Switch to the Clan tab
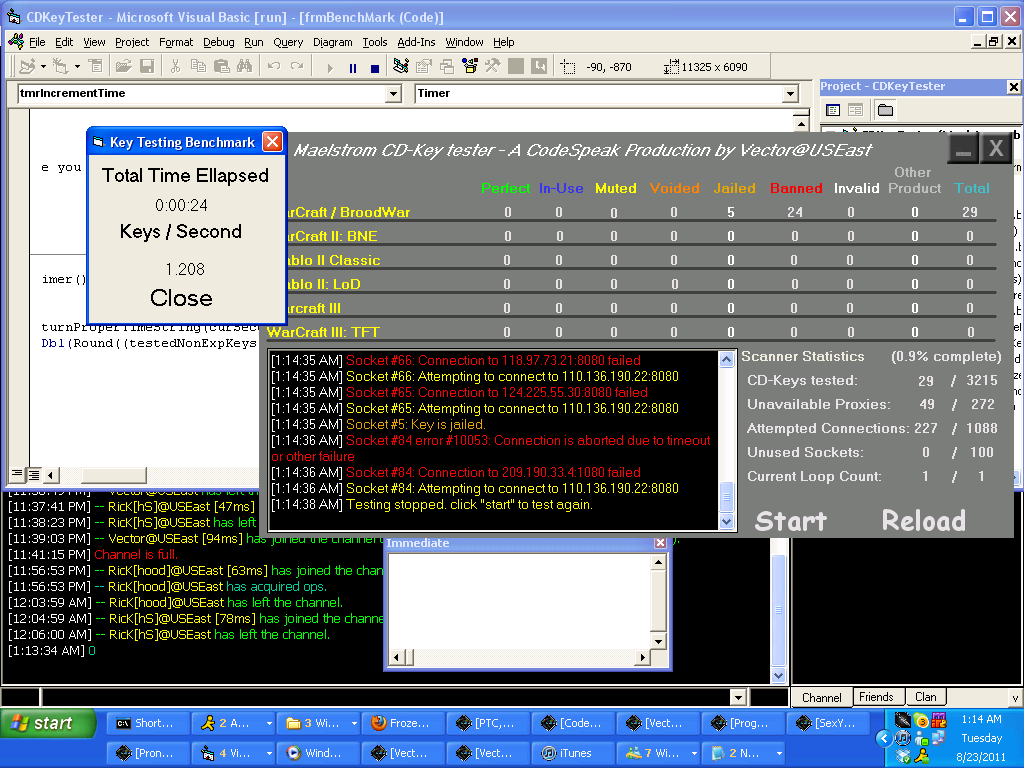Viewport: 1024px width, 768px height. (925, 697)
